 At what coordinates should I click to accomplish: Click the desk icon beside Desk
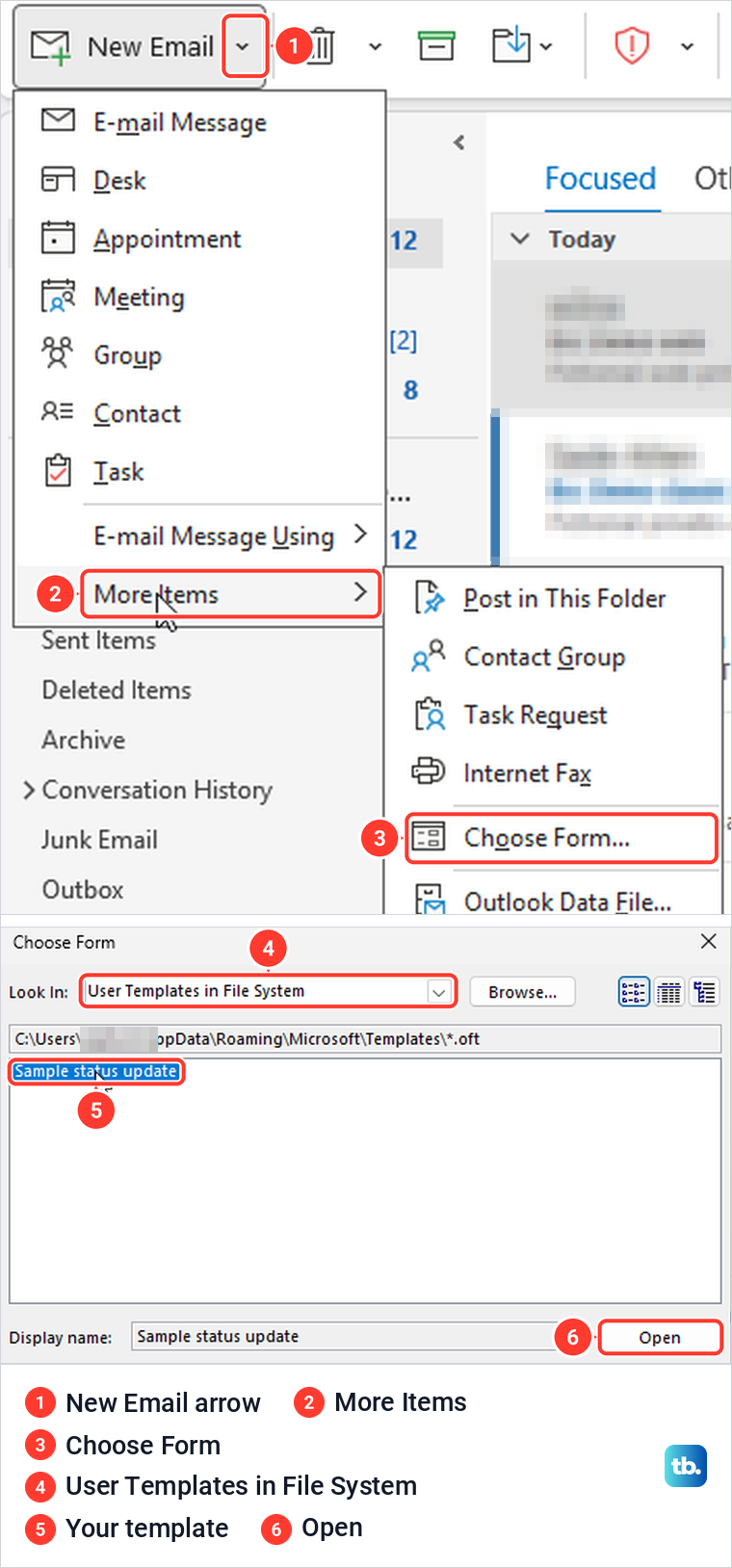pyautogui.click(x=58, y=179)
